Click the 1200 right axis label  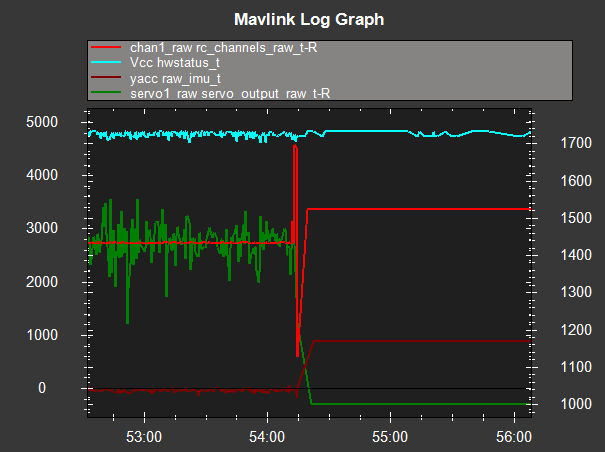click(x=576, y=330)
